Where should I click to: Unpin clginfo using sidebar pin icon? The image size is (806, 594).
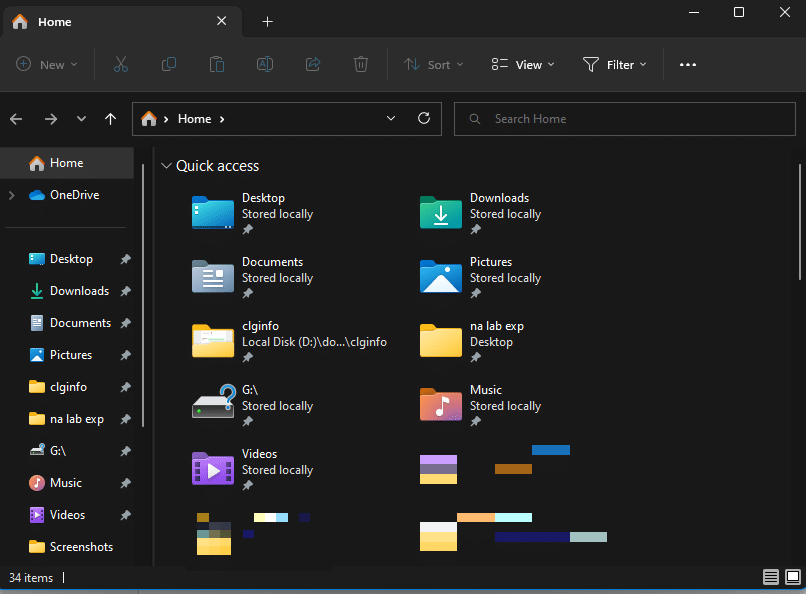click(x=125, y=387)
